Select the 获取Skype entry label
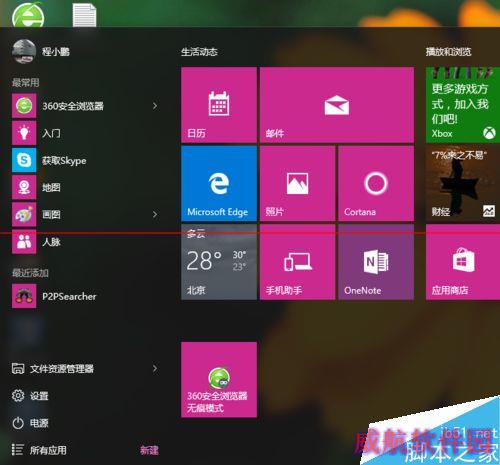Viewport: 500px width, 465px height. [64, 161]
